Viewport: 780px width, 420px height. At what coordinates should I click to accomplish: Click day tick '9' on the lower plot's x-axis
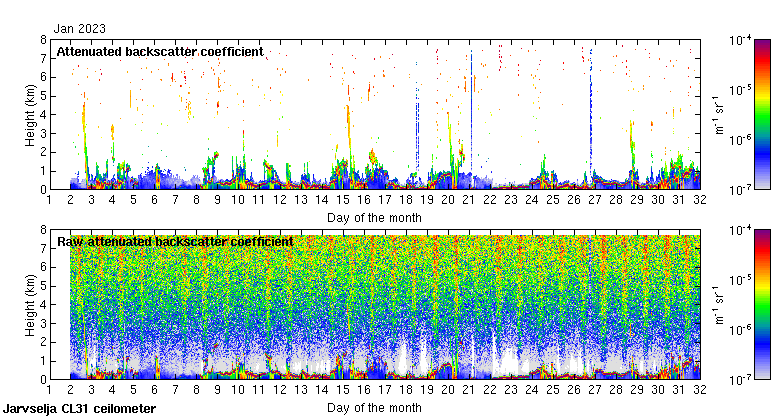[x=217, y=390]
